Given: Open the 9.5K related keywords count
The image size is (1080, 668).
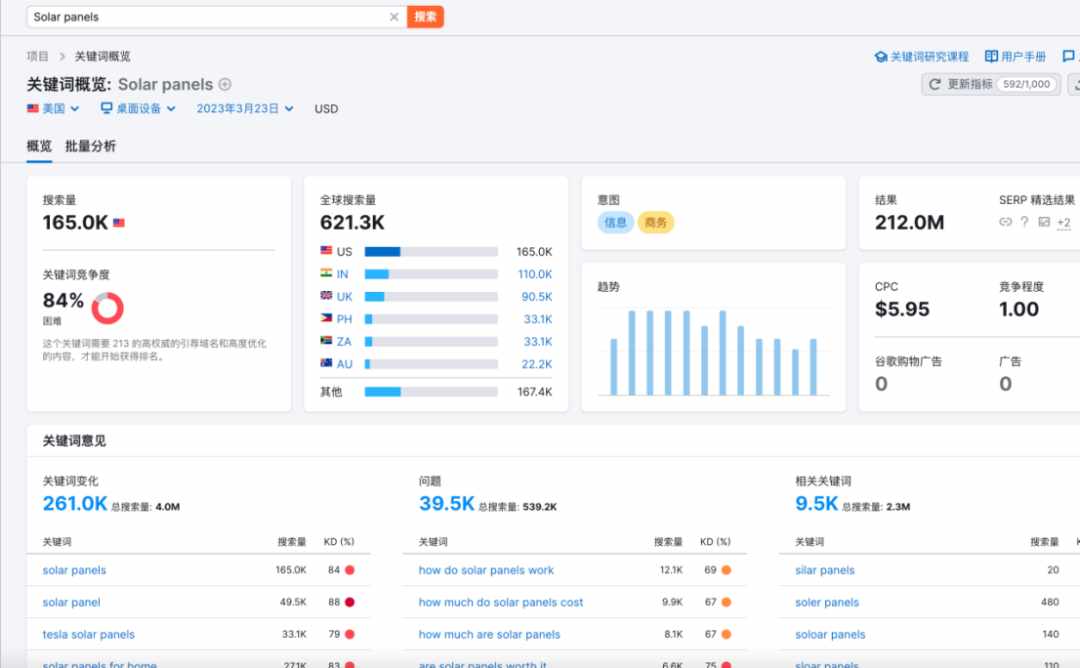Looking at the screenshot, I should tap(816, 503).
